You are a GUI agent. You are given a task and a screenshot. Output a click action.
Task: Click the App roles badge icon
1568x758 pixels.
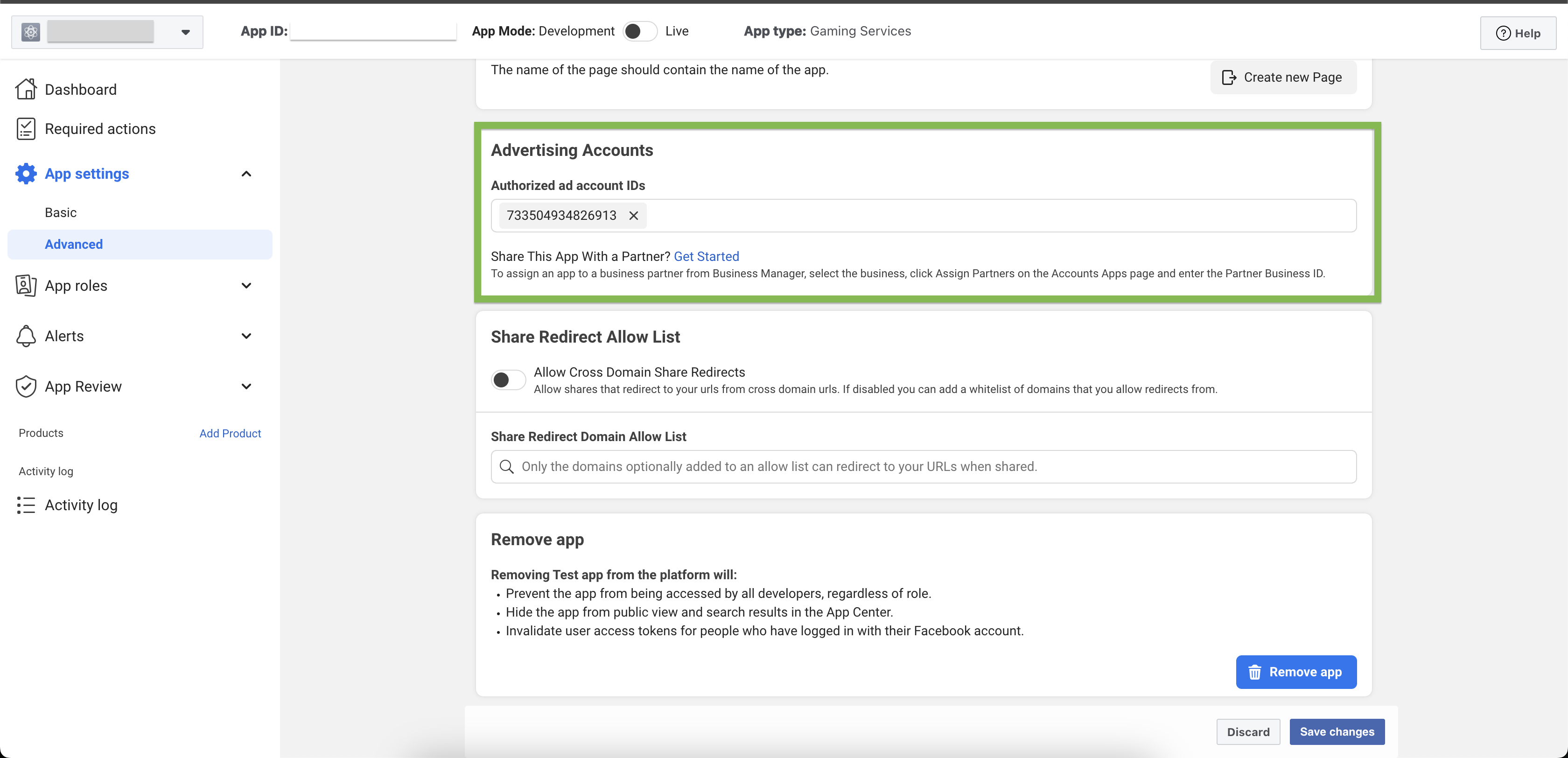[x=26, y=285]
